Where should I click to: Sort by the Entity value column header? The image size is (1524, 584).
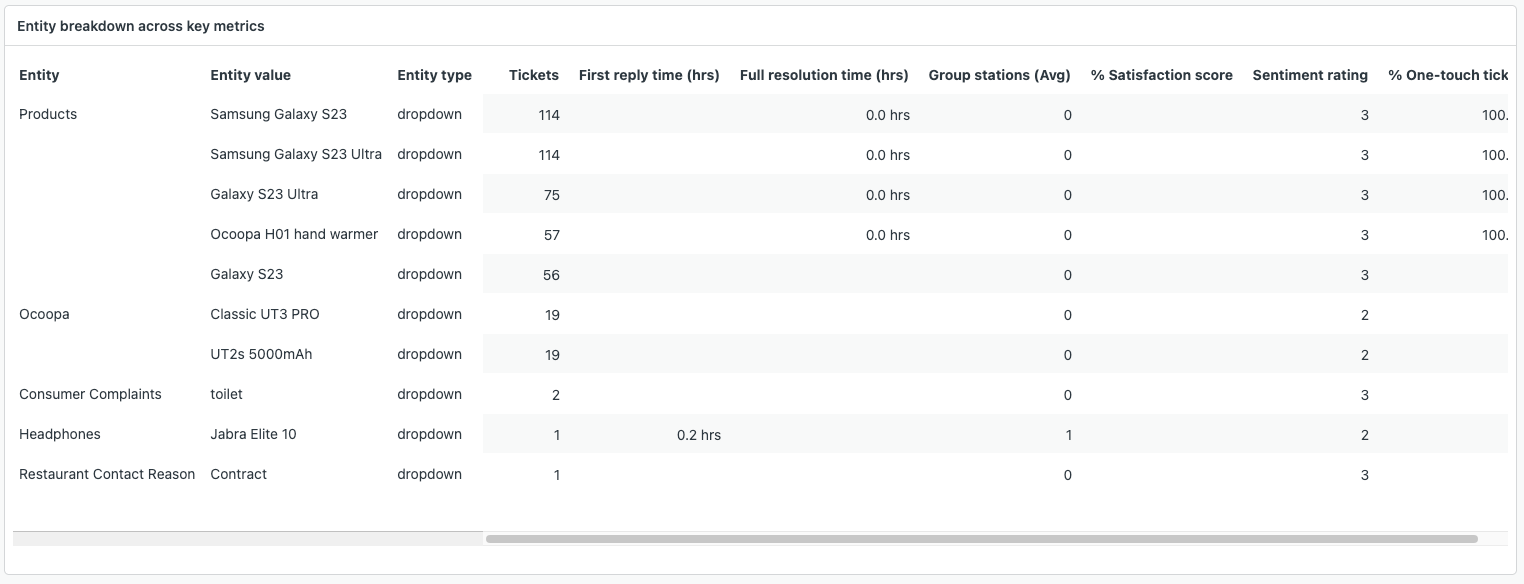250,75
